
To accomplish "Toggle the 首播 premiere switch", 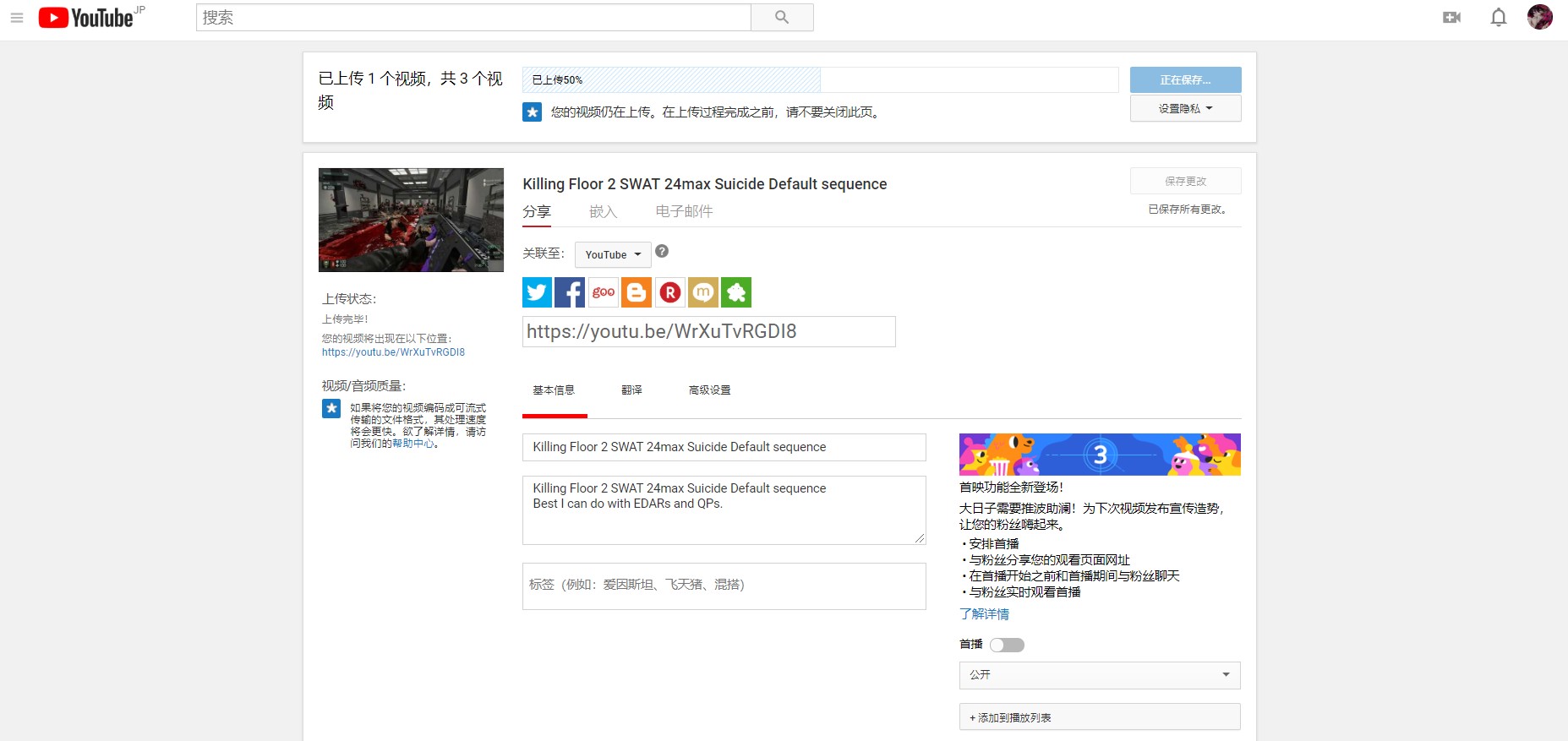I will [1007, 645].
